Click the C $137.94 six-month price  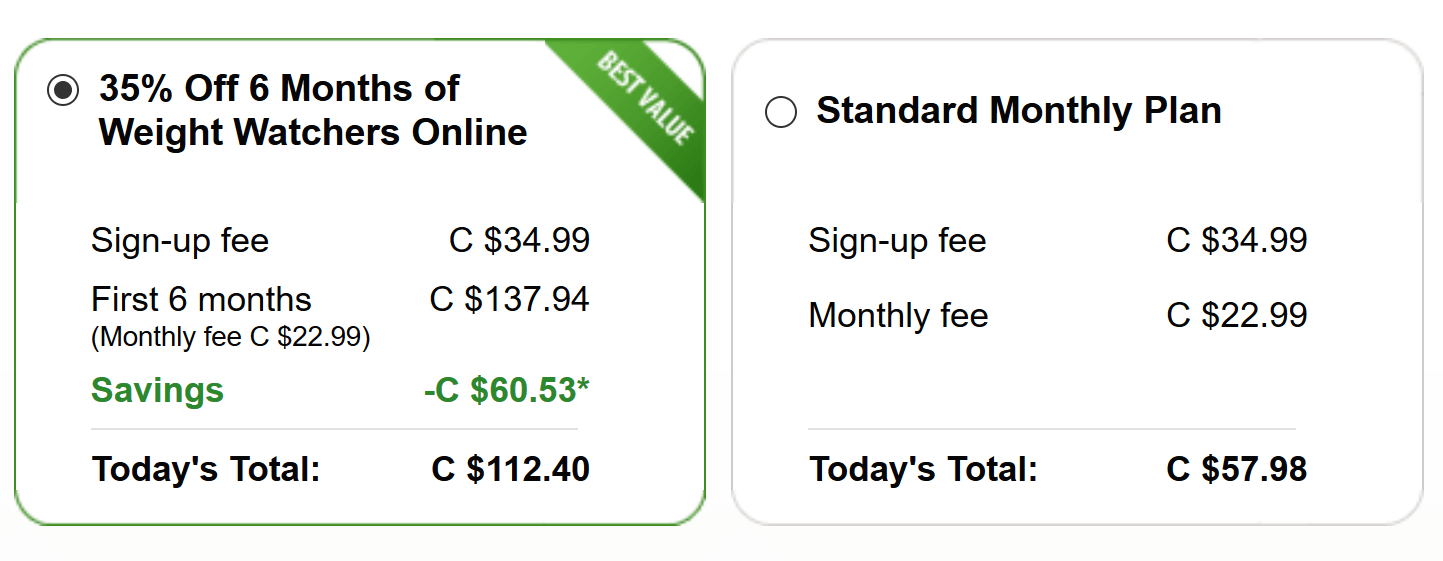(x=509, y=299)
